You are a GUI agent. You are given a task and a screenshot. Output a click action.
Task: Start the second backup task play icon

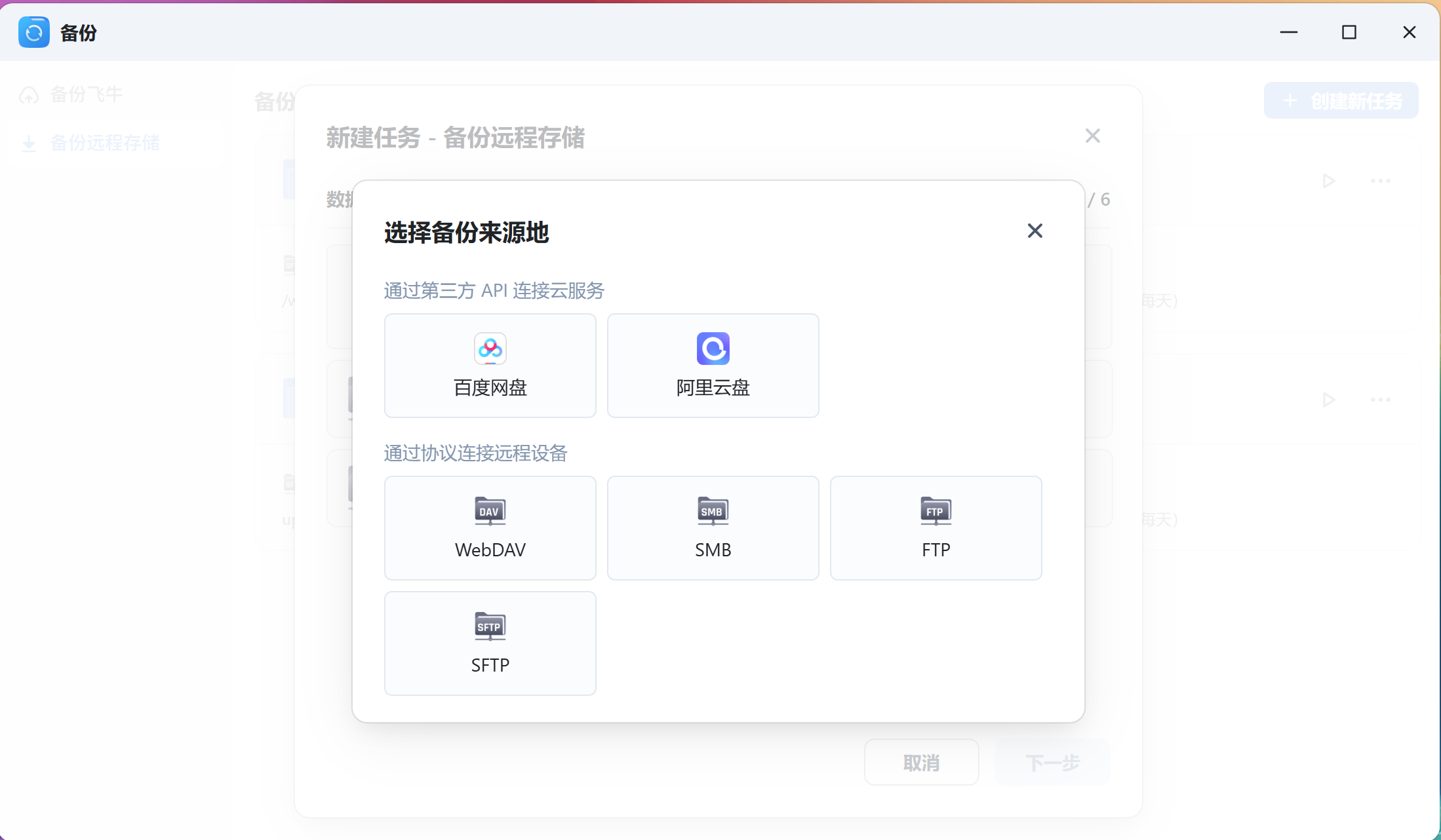(x=1329, y=400)
